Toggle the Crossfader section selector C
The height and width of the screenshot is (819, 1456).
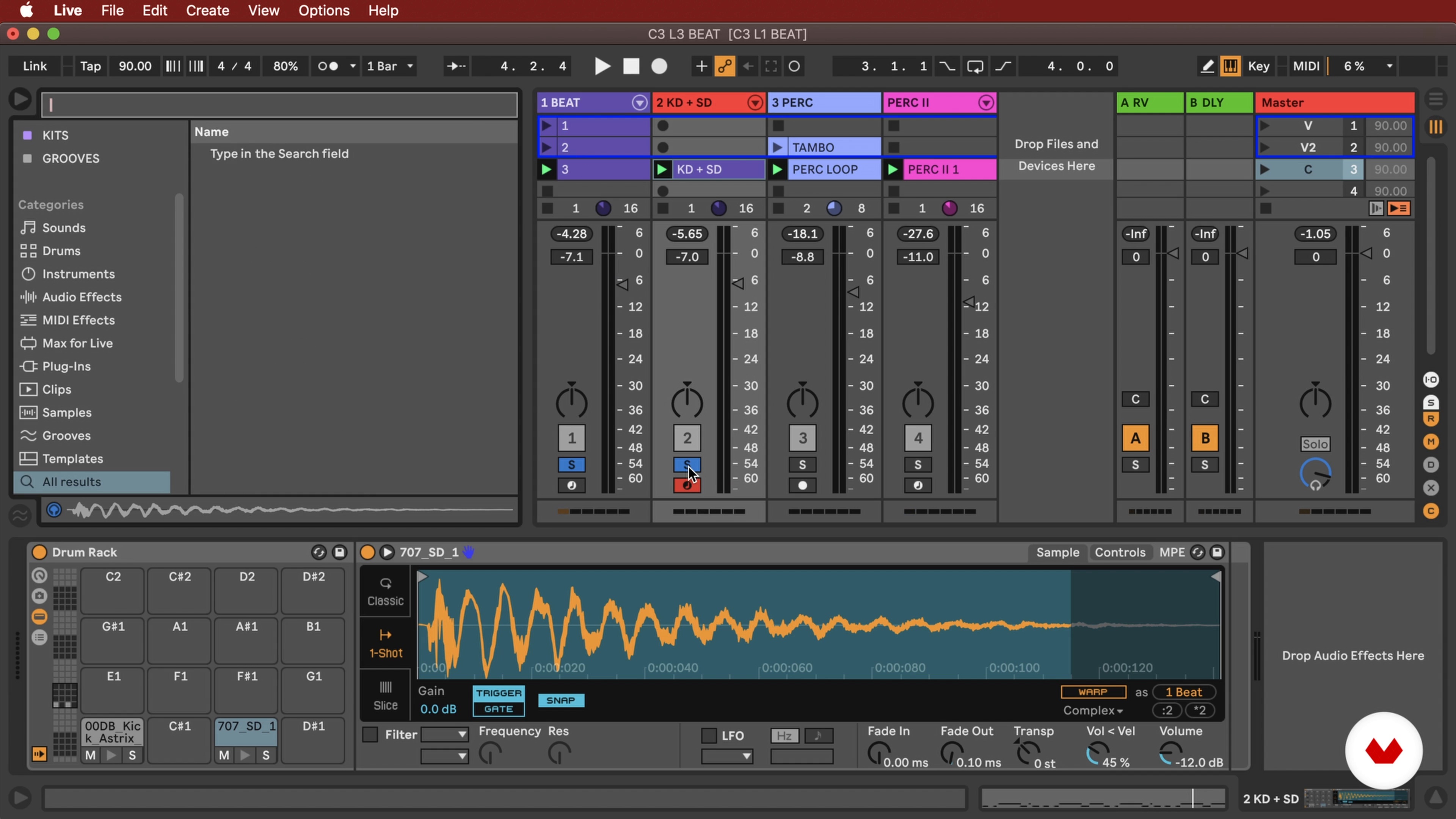click(1431, 511)
